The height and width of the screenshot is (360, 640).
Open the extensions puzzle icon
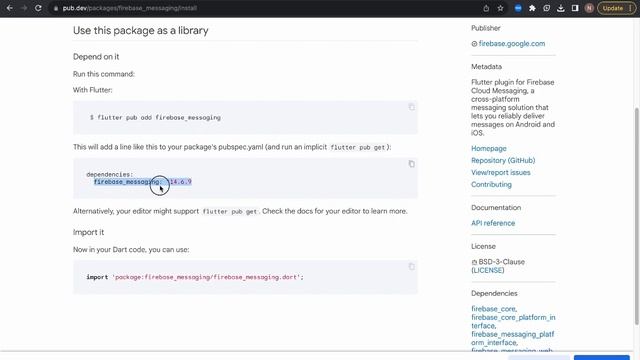point(532,8)
